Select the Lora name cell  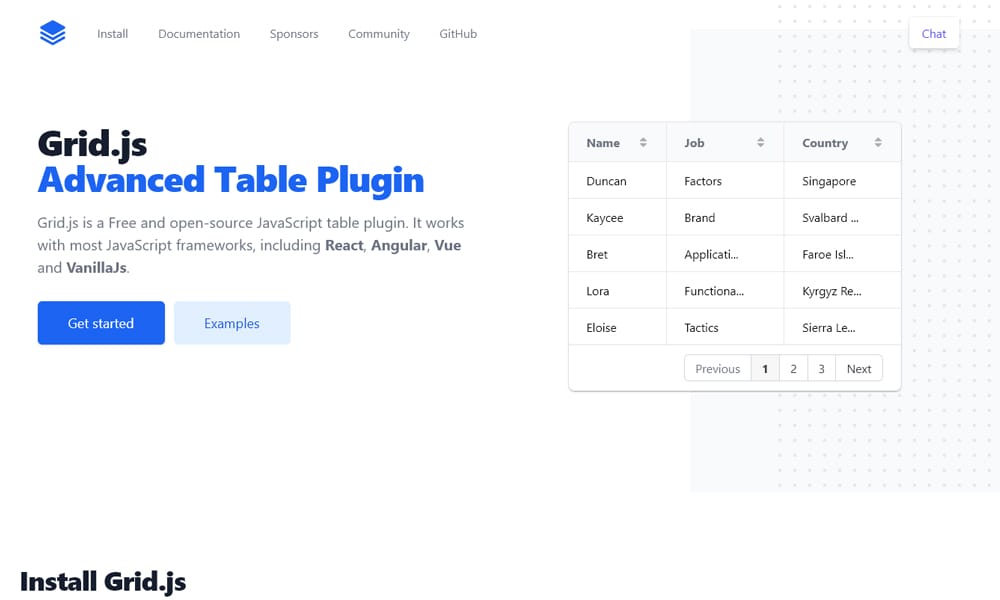click(x=617, y=291)
